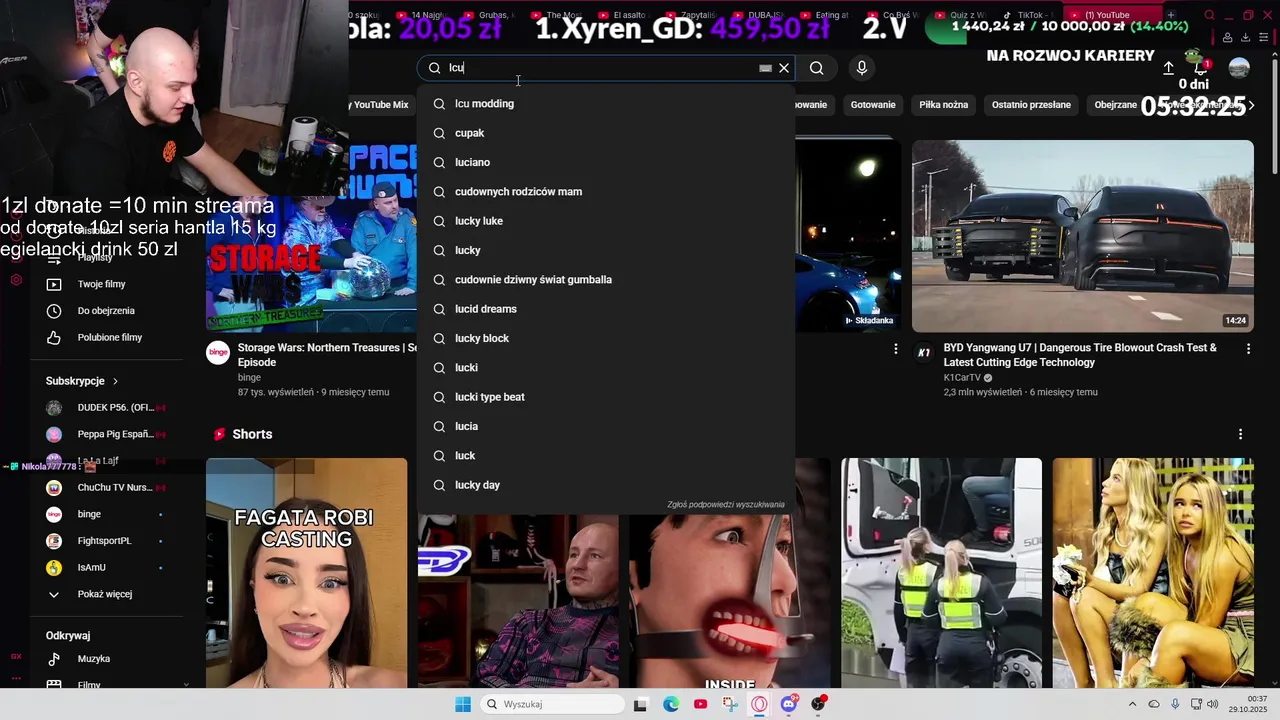1280x720 pixels.
Task: Open Shorts shelf three-dot options
Action: pos(1240,434)
